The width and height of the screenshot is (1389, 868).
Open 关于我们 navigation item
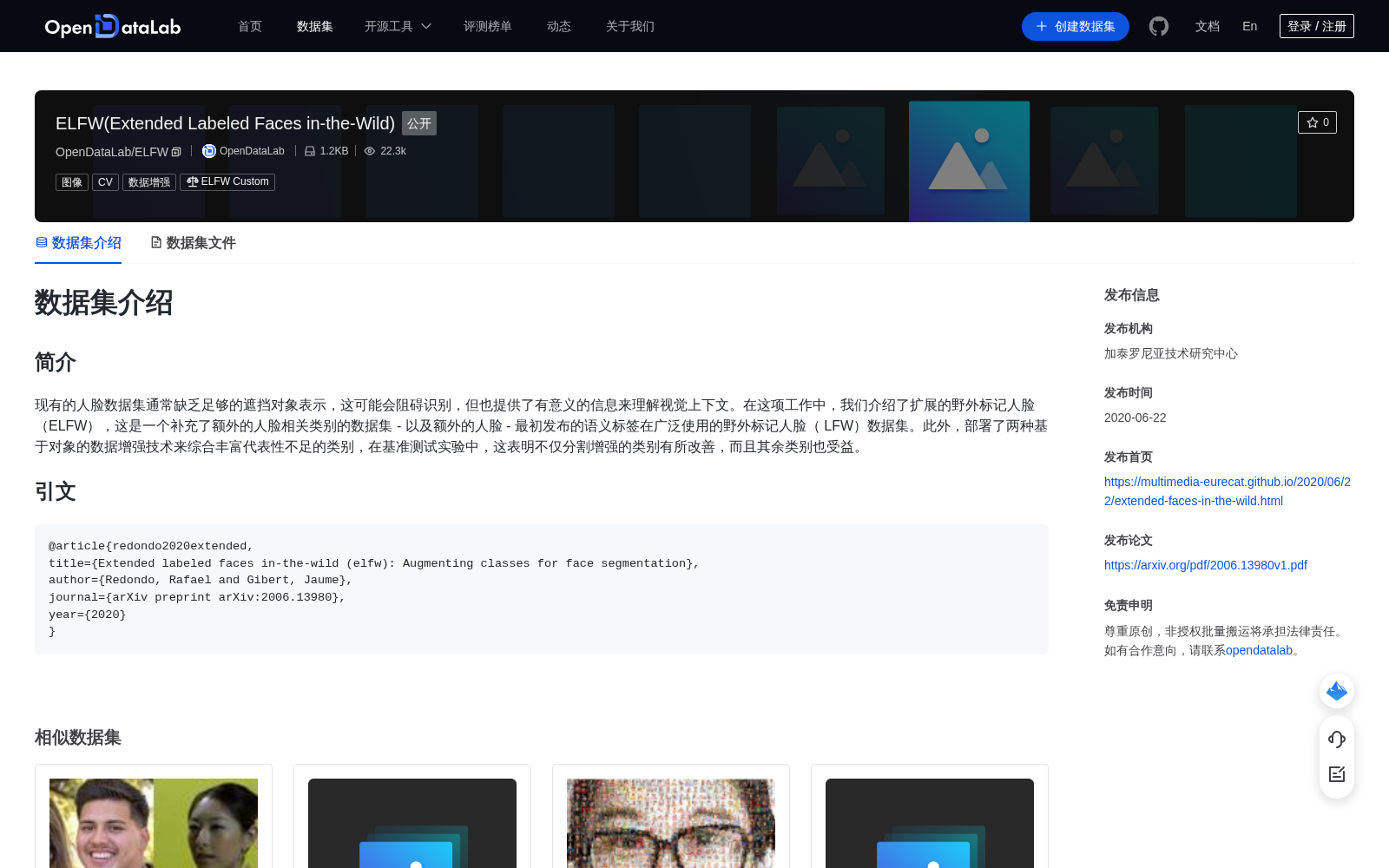630,26
